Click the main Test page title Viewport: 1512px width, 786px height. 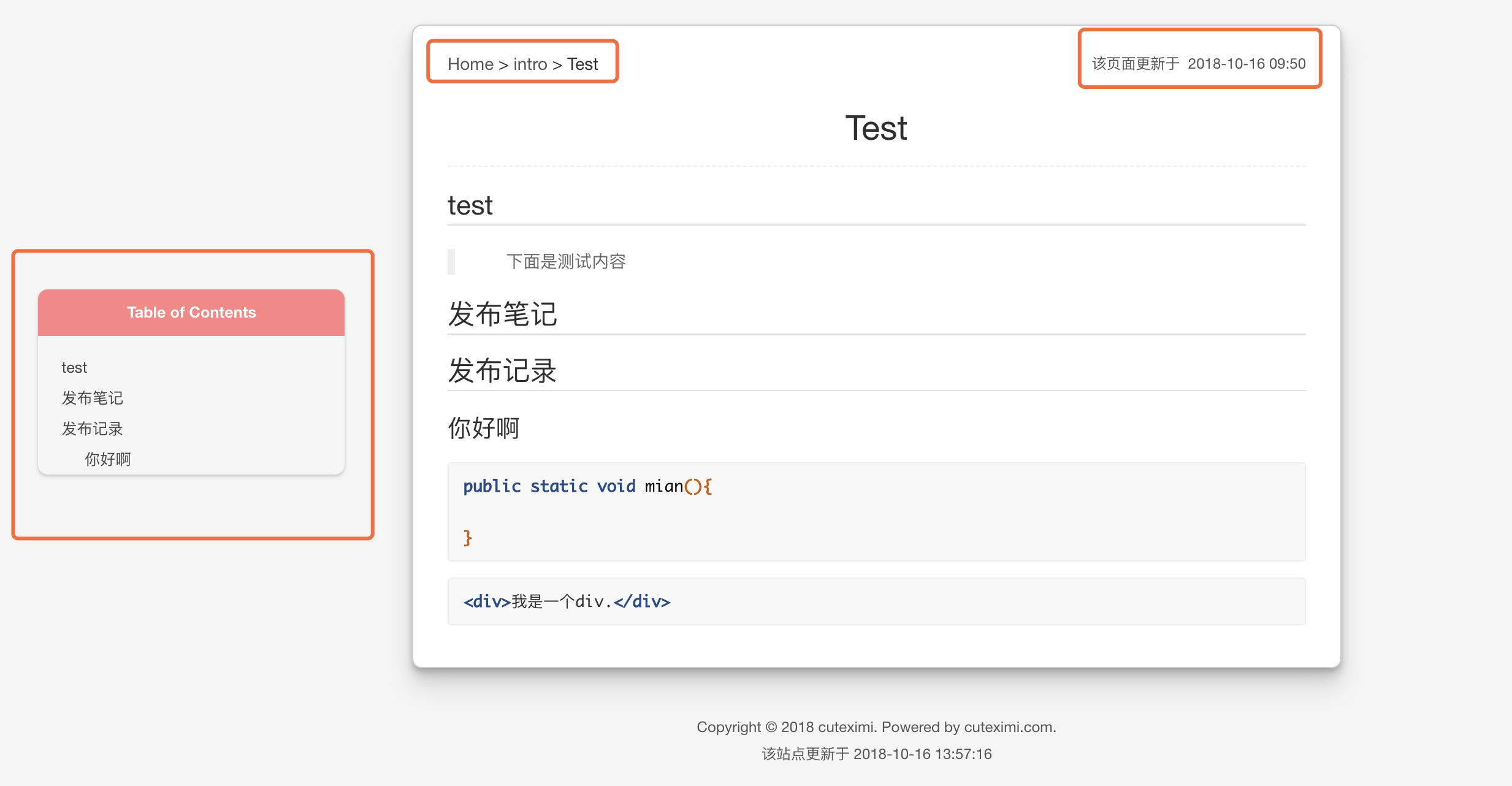click(876, 128)
